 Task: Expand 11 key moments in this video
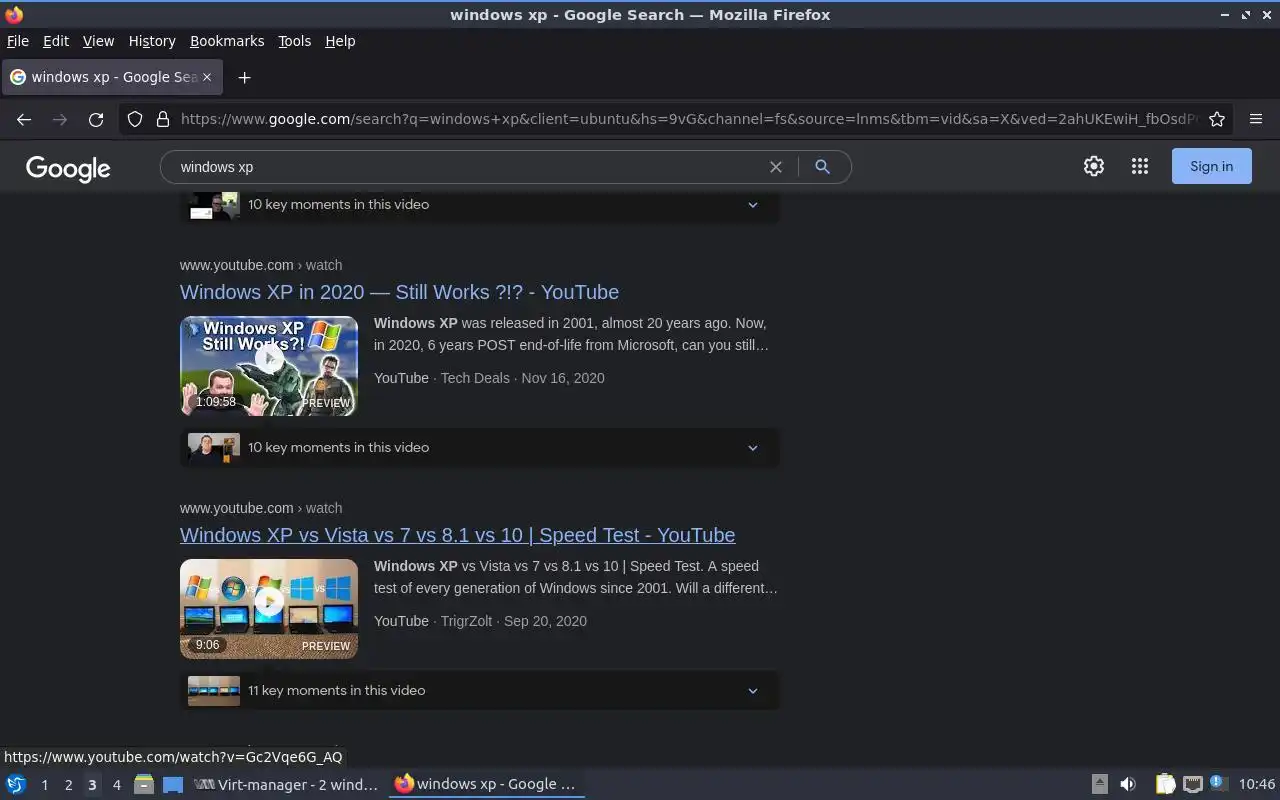click(x=479, y=691)
